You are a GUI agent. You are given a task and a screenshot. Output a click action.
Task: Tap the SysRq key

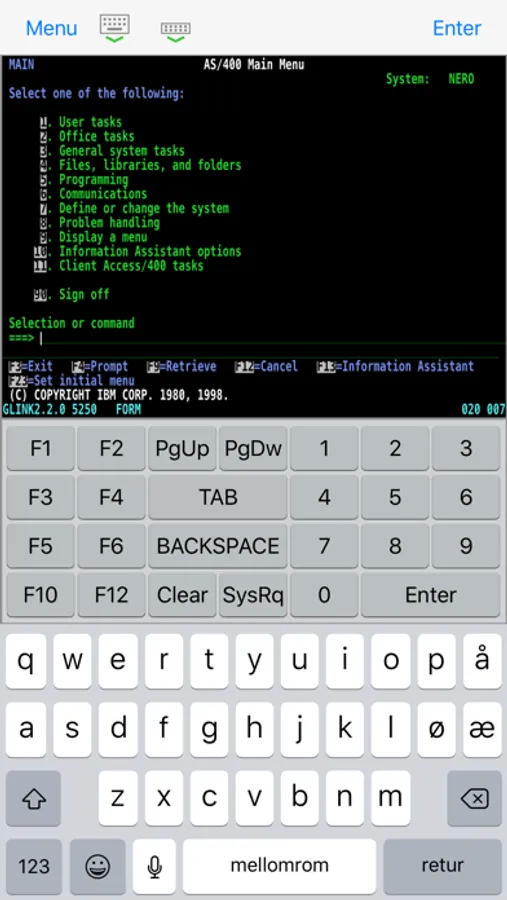[x=253, y=595]
